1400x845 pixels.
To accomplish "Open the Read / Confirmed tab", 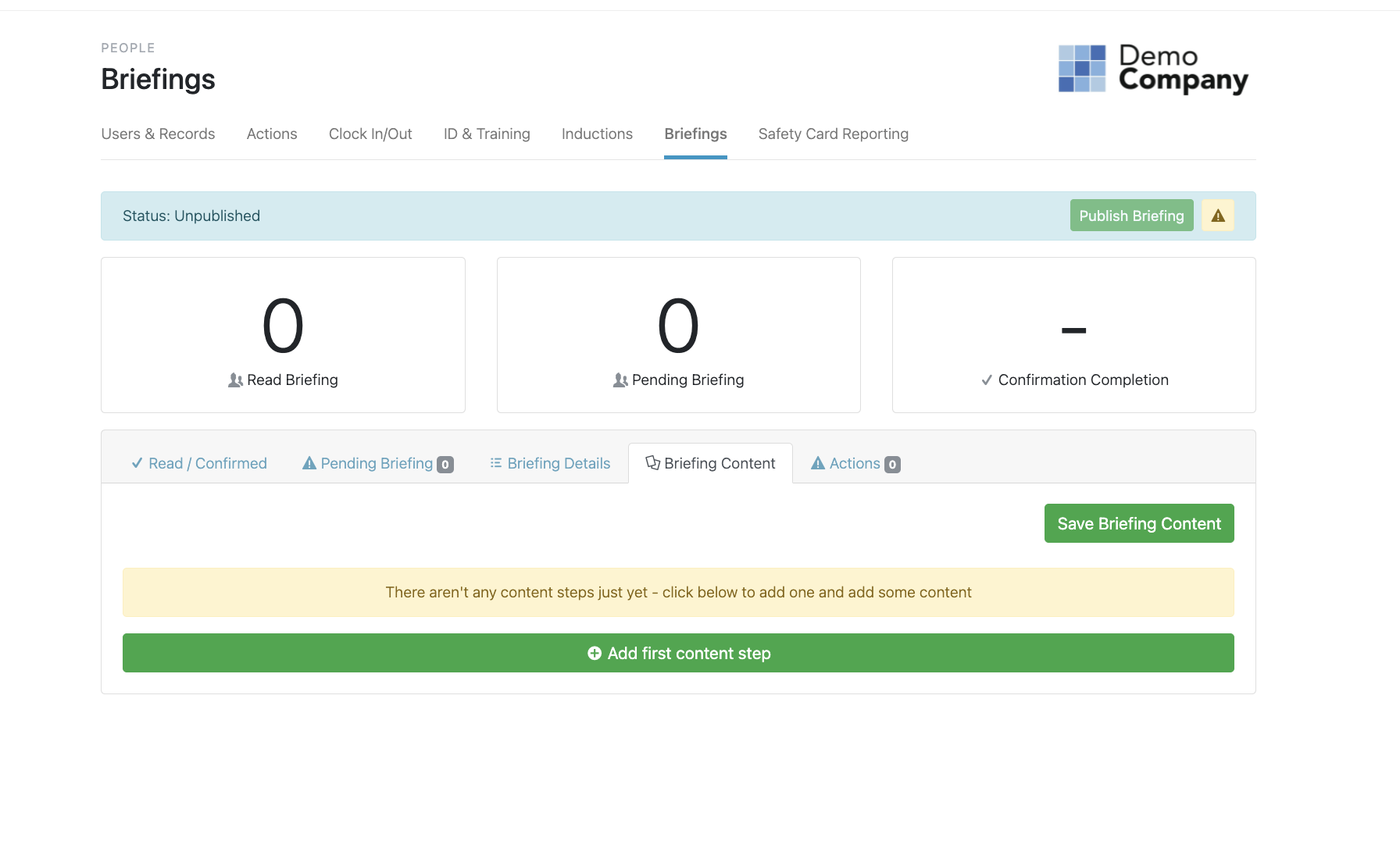I will (199, 464).
